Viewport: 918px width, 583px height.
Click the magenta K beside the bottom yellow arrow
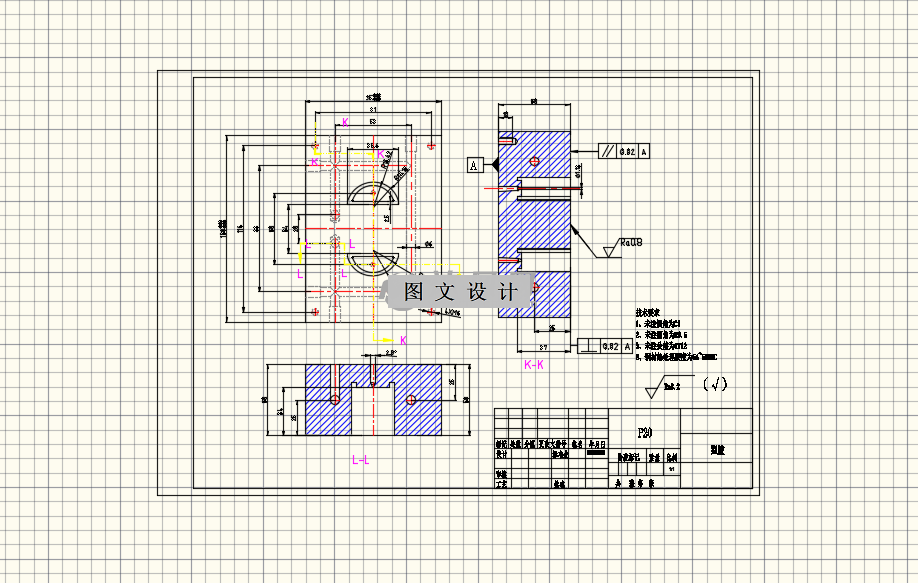(x=403, y=340)
